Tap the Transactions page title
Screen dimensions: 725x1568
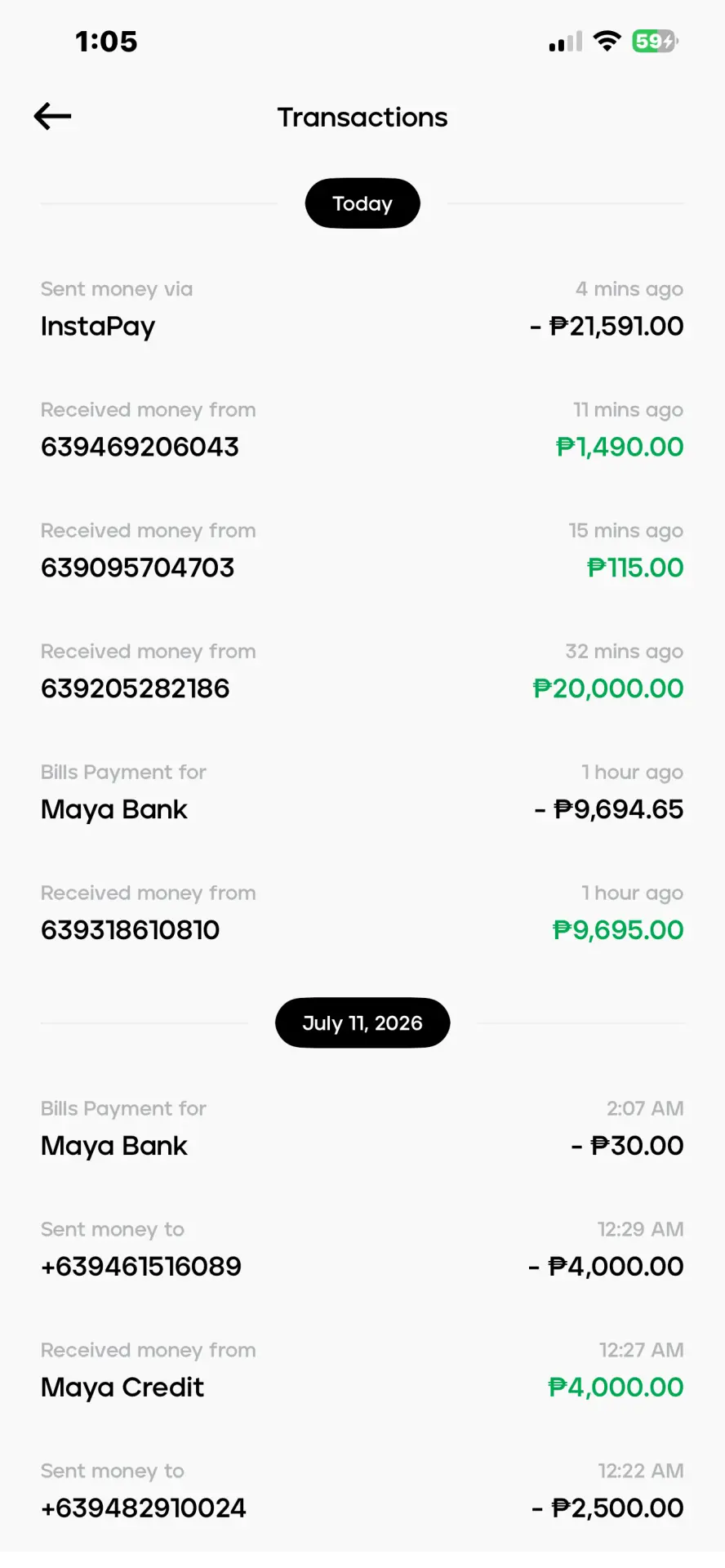click(362, 118)
